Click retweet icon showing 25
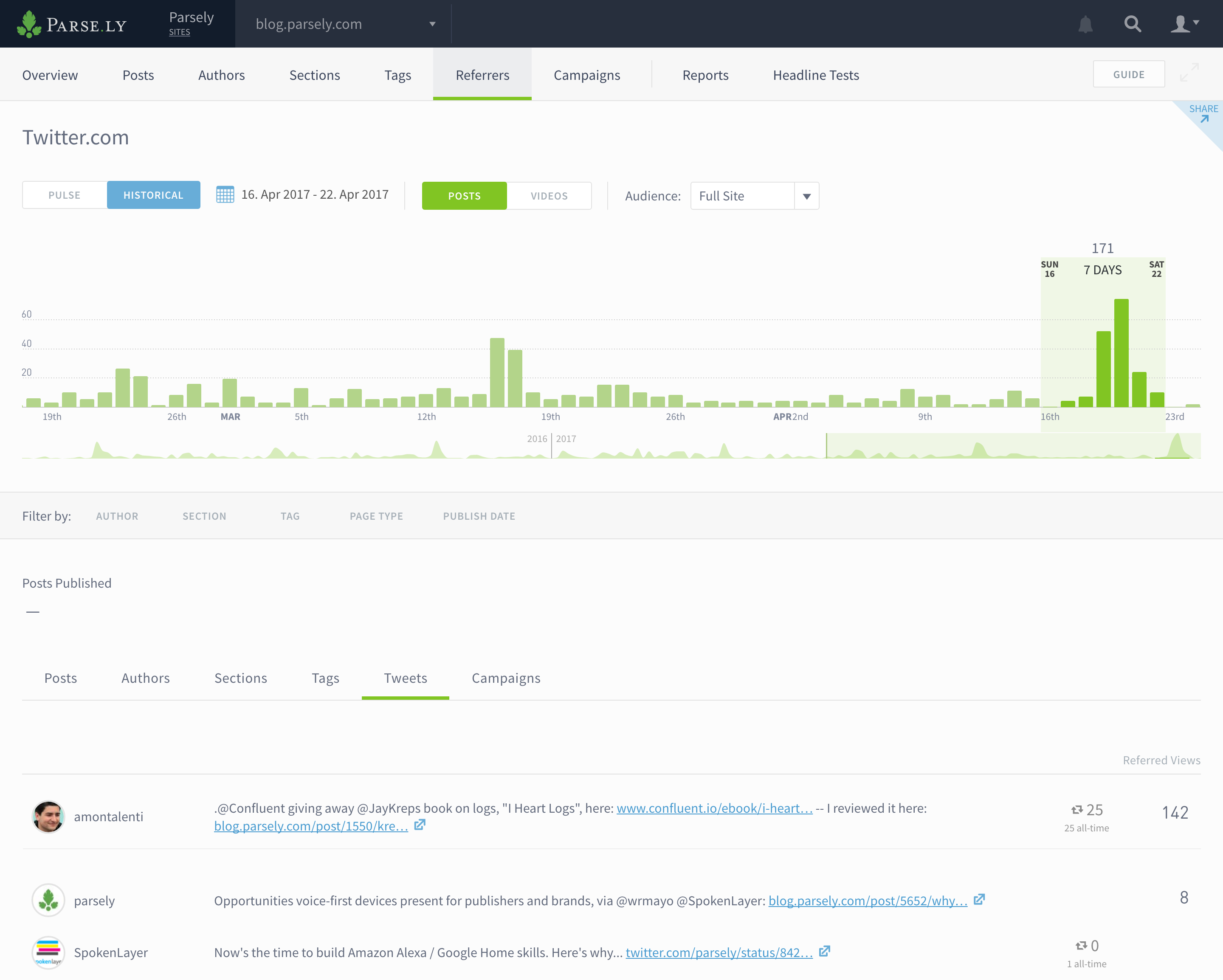Viewport: 1223px width, 980px height. tap(1076, 810)
